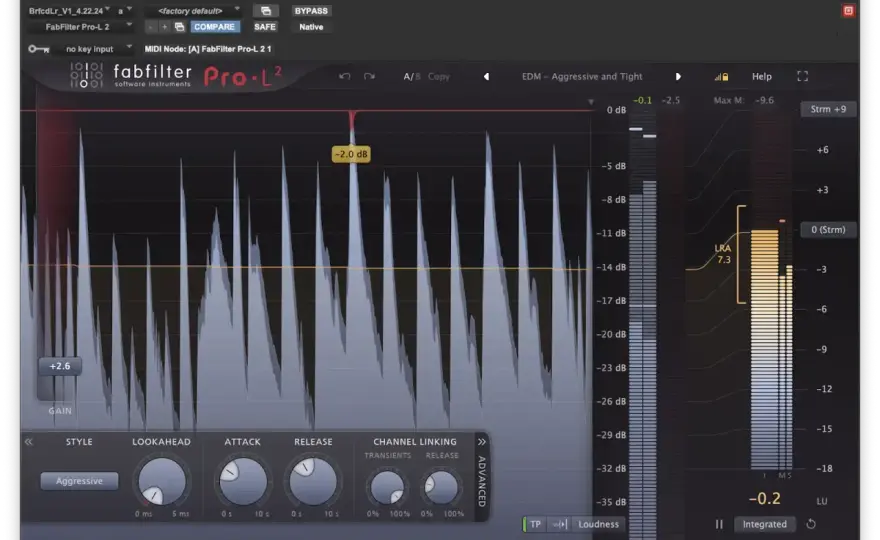Open the Help menu
This screenshot has width=880, height=540.
(x=762, y=76)
